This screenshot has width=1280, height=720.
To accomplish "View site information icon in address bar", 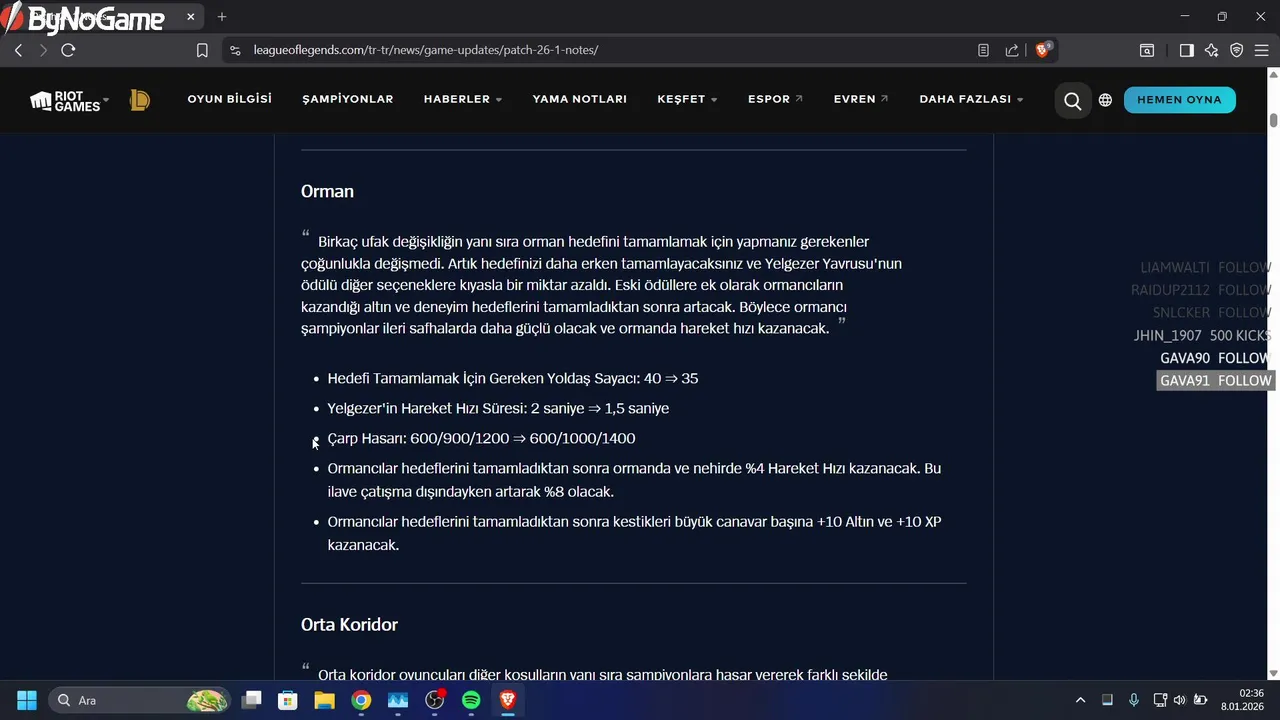I will tap(235, 50).
